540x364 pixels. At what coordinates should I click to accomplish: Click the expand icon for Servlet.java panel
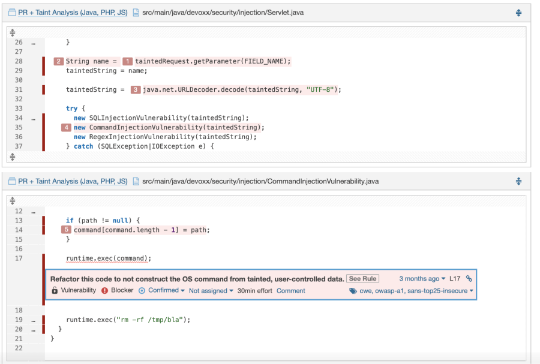[519, 13]
